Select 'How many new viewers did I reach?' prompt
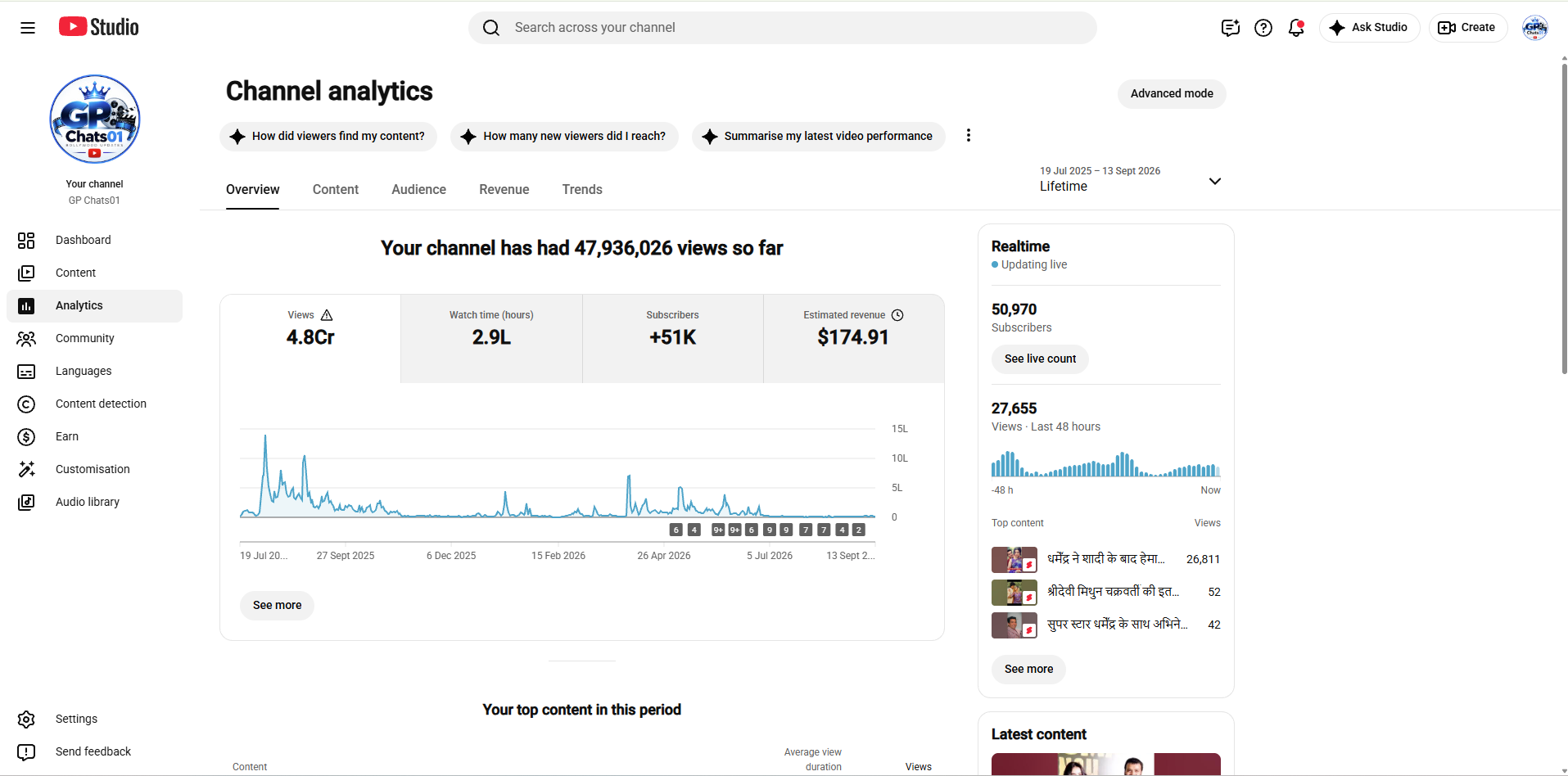The image size is (1568, 776). [x=564, y=137]
